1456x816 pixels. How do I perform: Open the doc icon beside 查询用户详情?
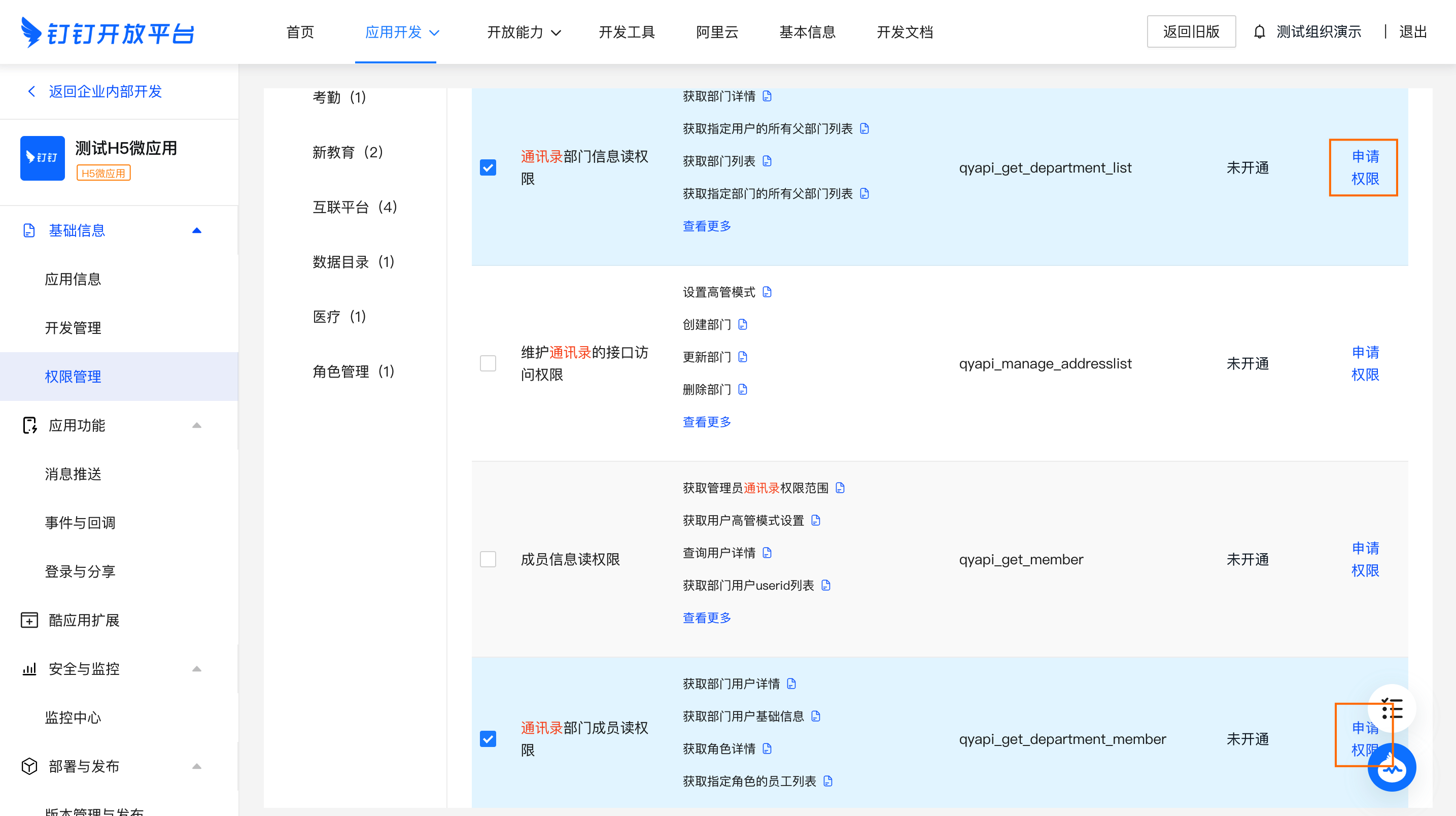point(767,553)
